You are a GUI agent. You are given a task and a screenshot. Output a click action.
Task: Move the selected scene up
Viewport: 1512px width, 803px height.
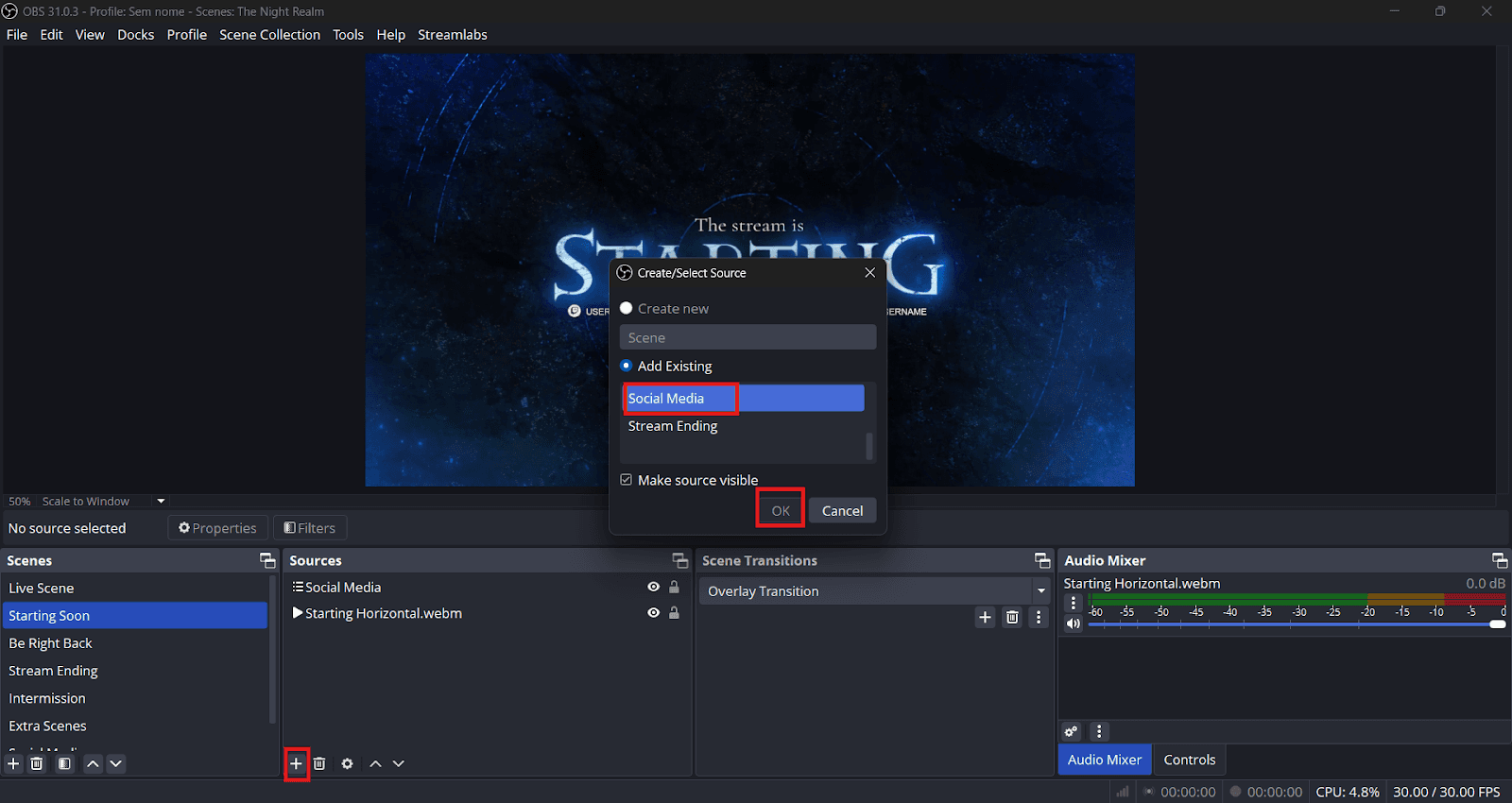pyautogui.click(x=93, y=763)
